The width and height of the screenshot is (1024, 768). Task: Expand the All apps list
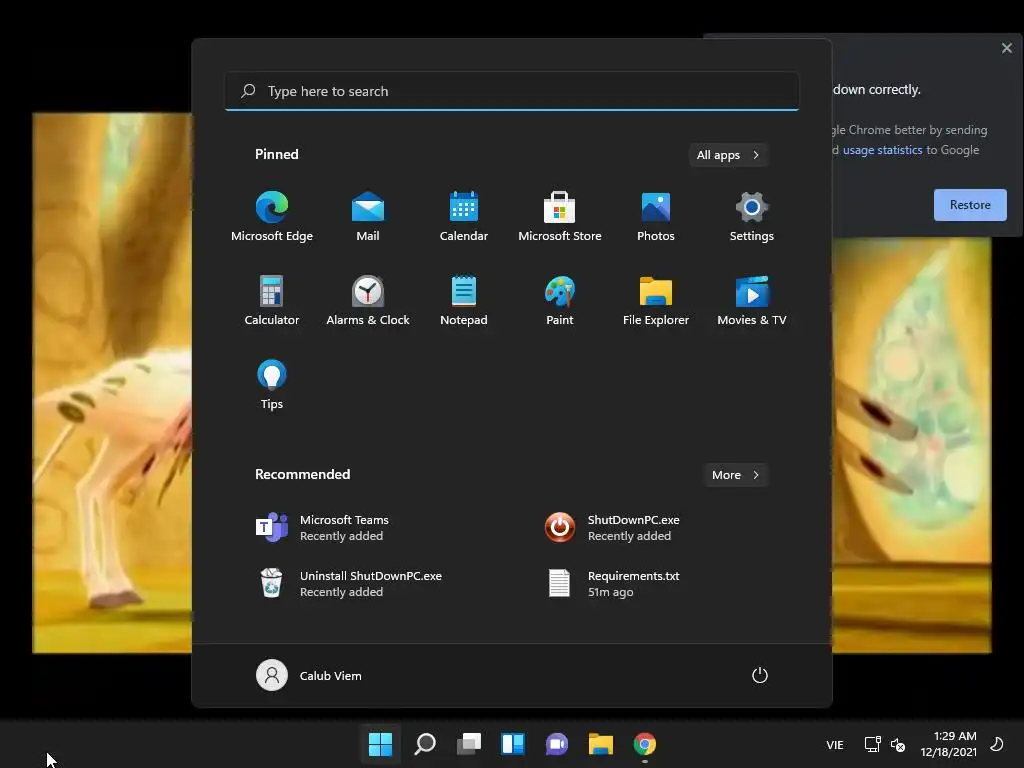point(728,155)
